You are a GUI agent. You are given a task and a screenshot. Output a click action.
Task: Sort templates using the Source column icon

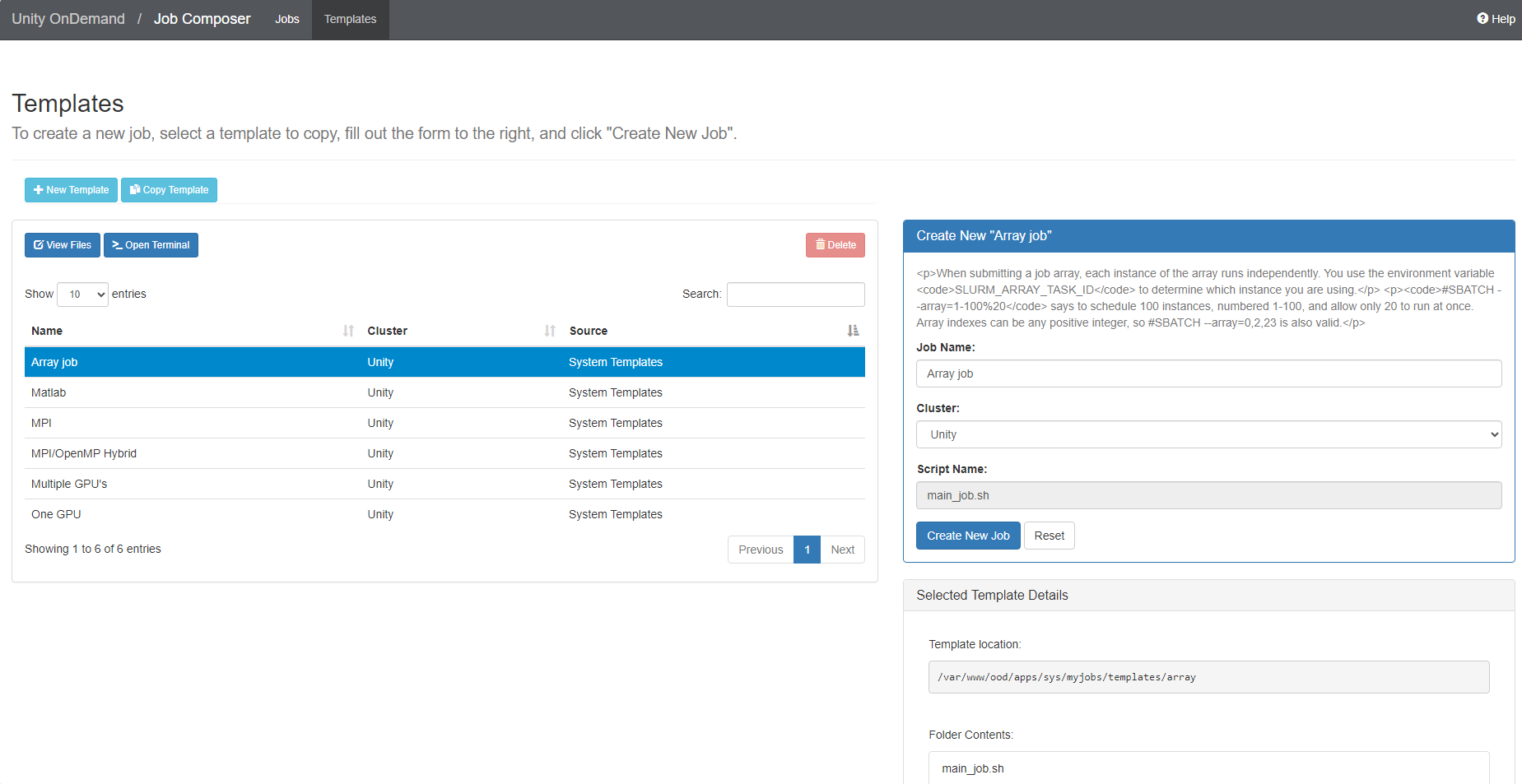coord(853,330)
